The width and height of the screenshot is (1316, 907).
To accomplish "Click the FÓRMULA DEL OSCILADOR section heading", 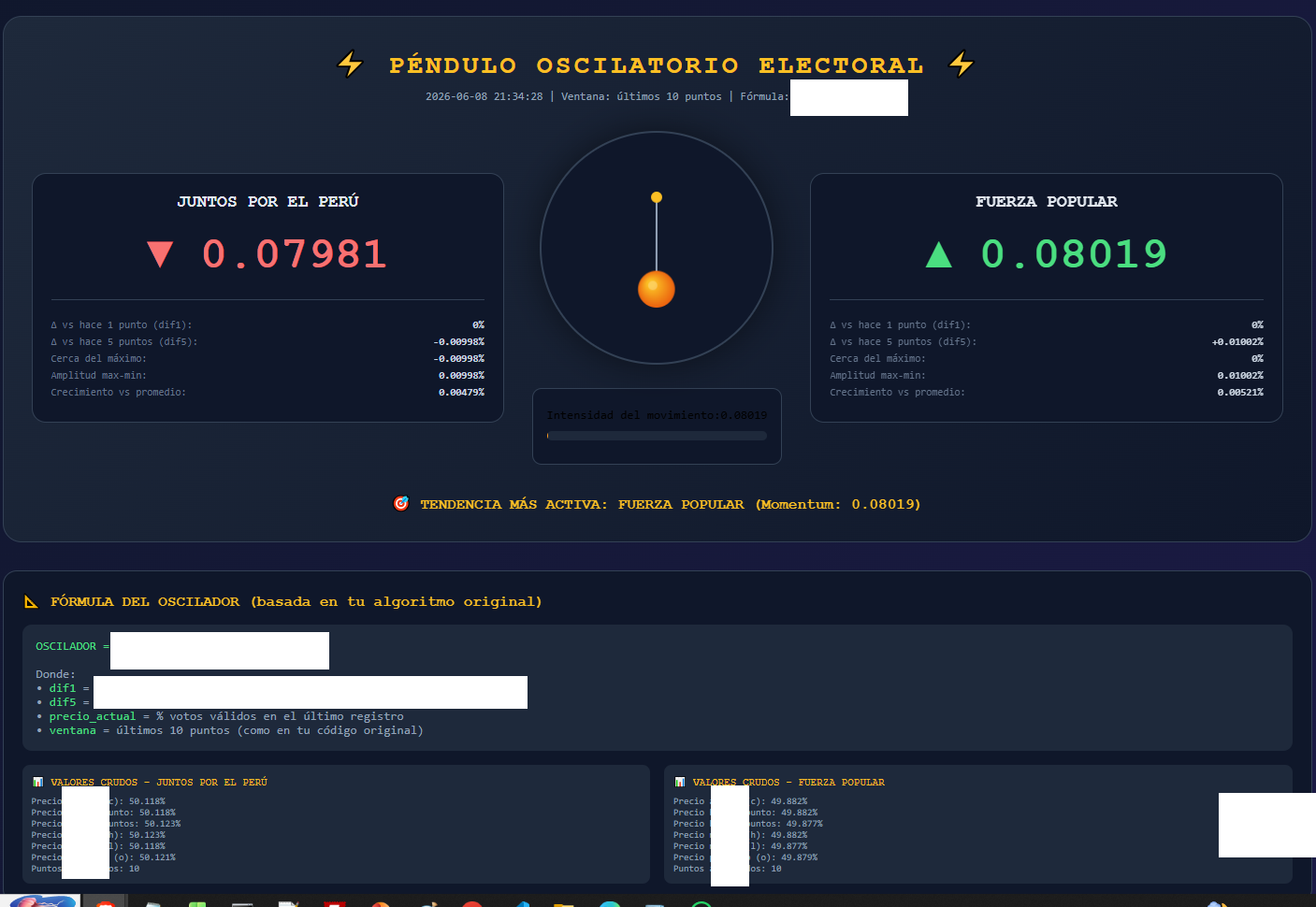I will (296, 601).
